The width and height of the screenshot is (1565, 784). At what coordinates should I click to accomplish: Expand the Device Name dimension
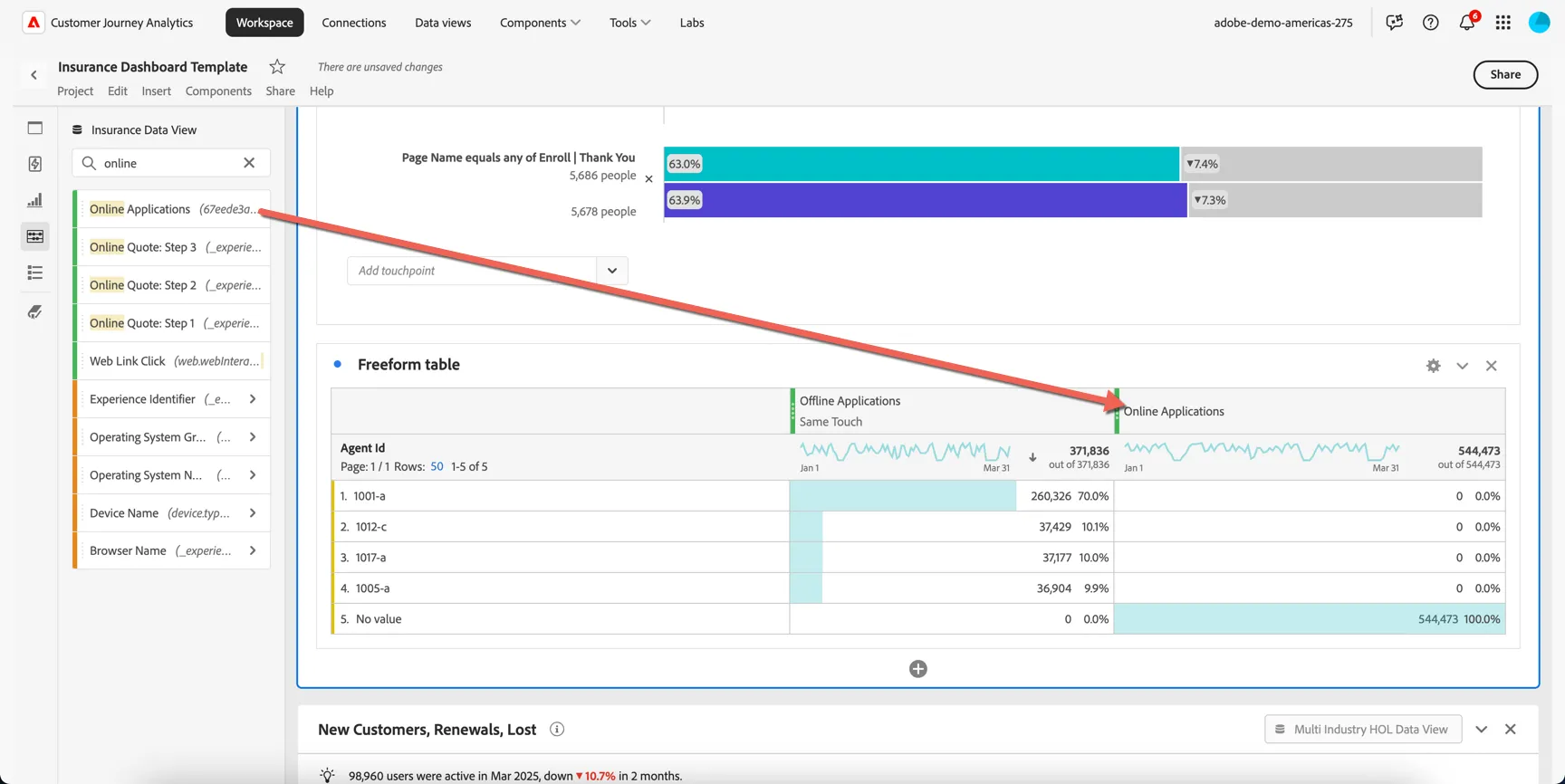253,513
